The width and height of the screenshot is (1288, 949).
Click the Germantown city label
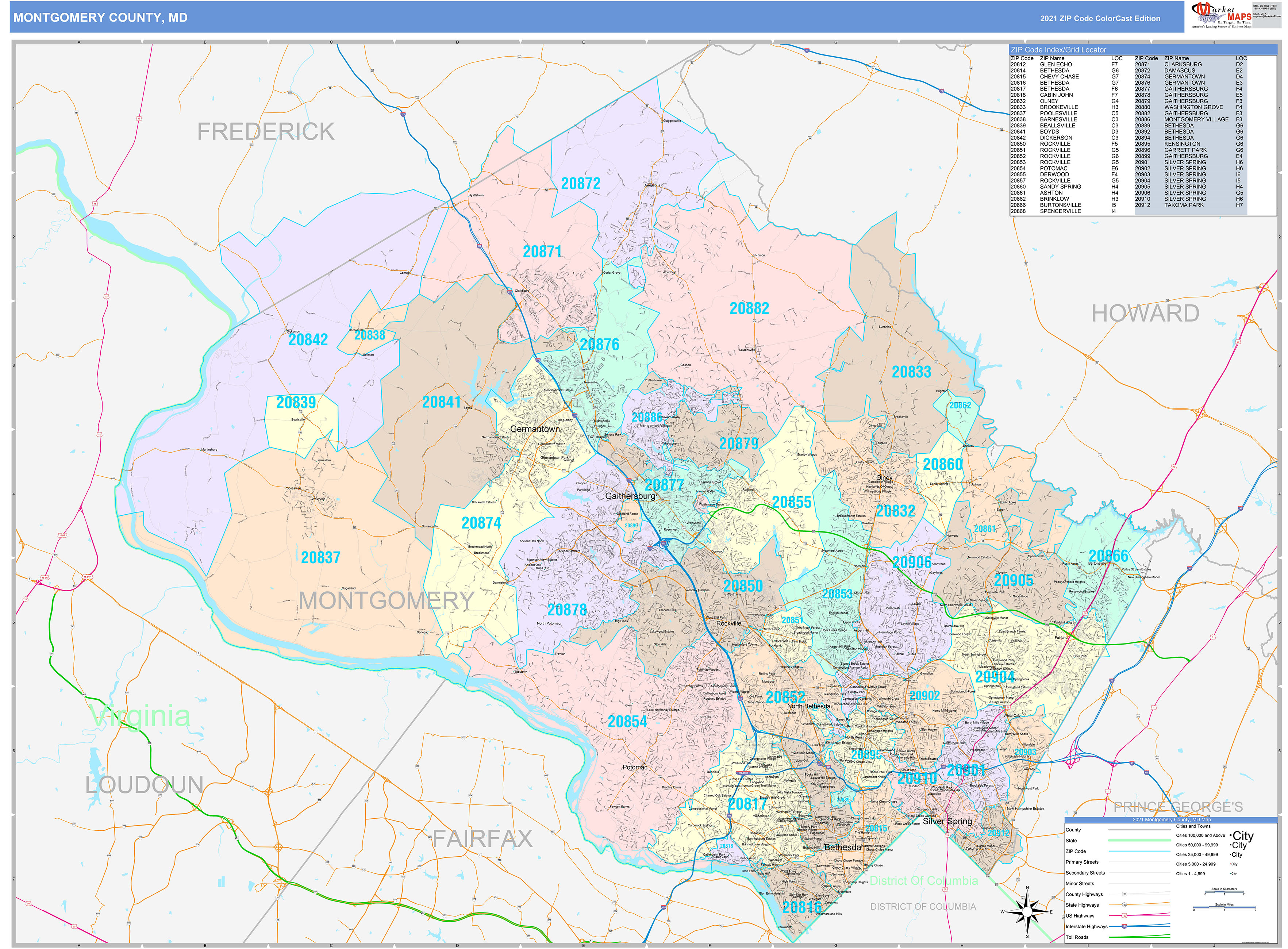pyautogui.click(x=535, y=429)
